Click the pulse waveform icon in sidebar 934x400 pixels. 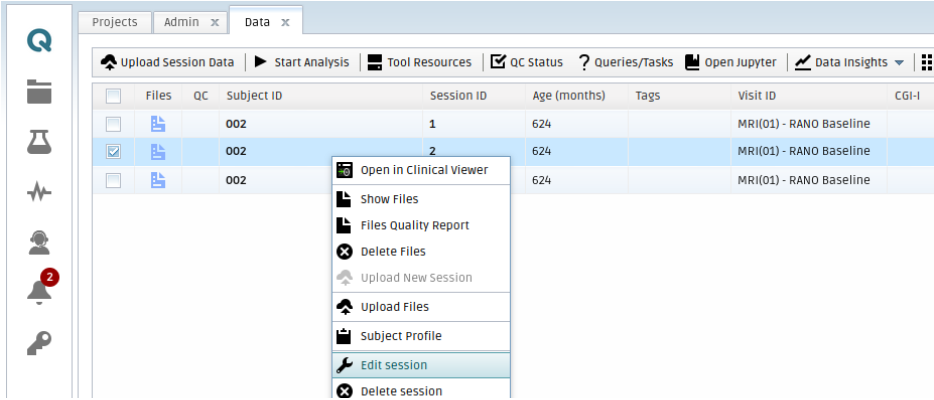[x=39, y=192]
